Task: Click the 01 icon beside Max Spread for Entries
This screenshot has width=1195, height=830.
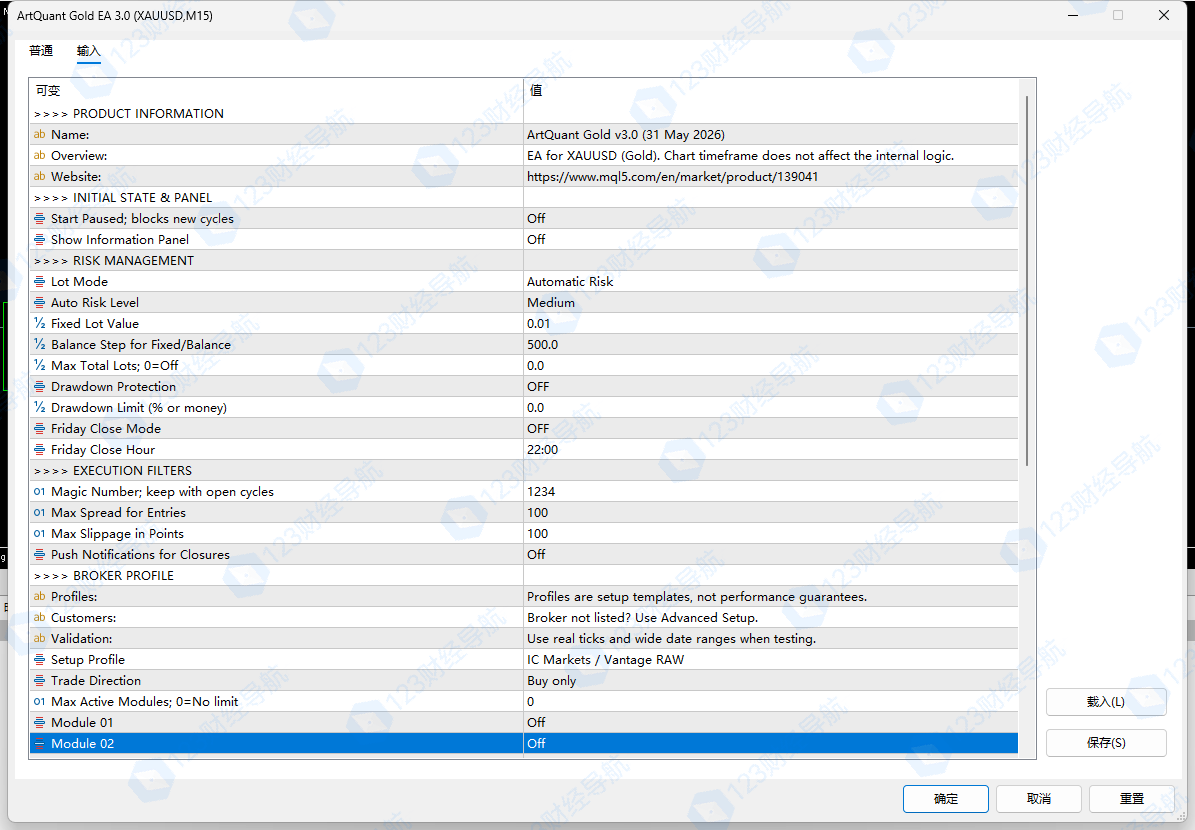Action: coord(40,512)
